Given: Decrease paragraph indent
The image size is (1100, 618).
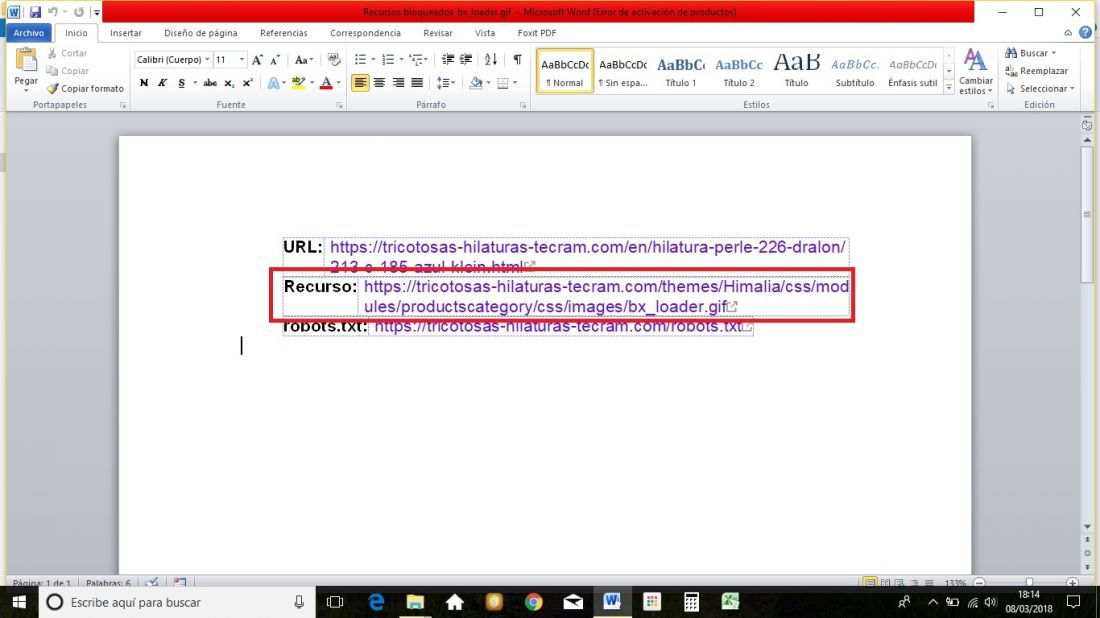Looking at the screenshot, I should pos(447,60).
